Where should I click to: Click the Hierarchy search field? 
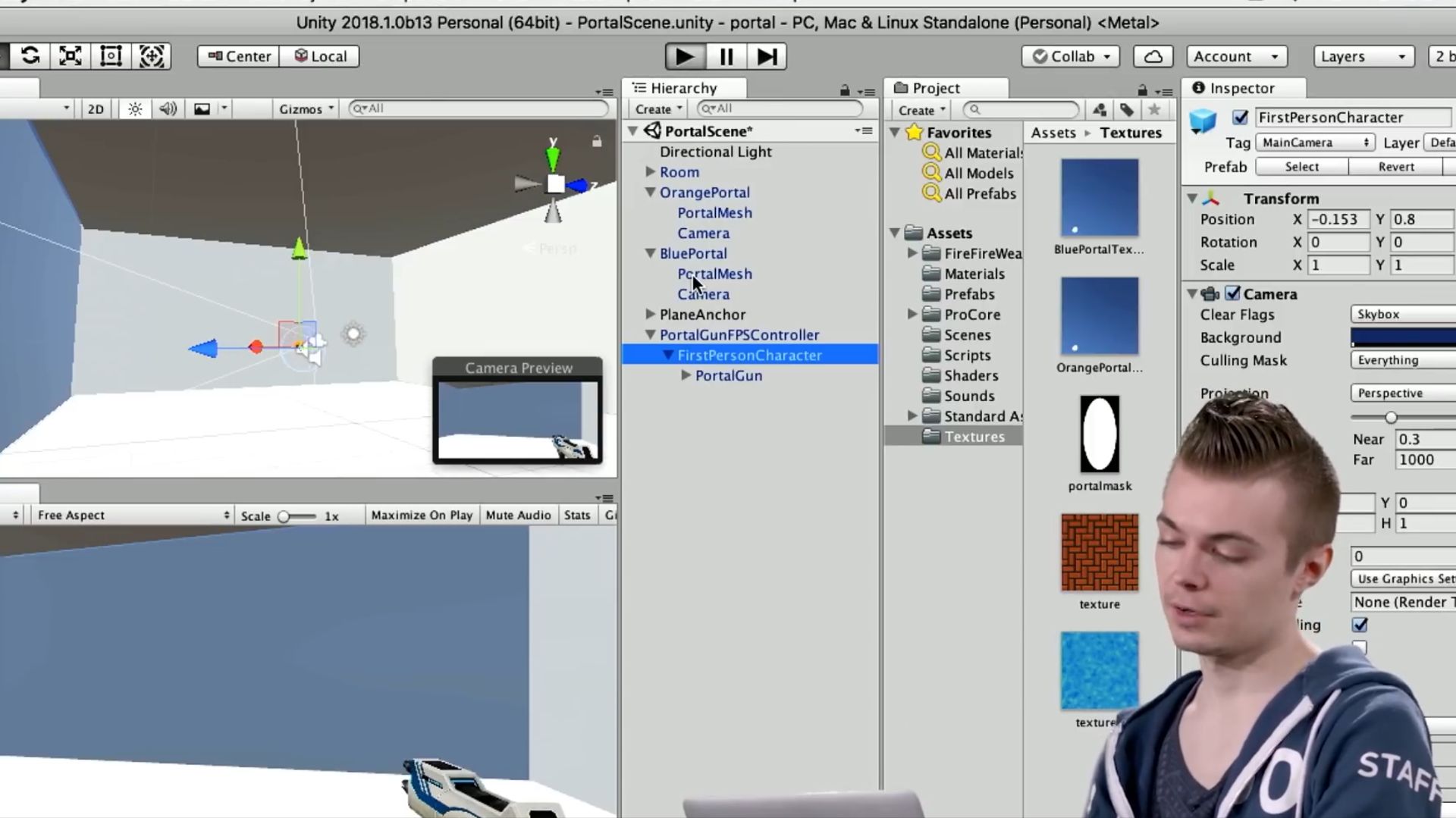[781, 109]
